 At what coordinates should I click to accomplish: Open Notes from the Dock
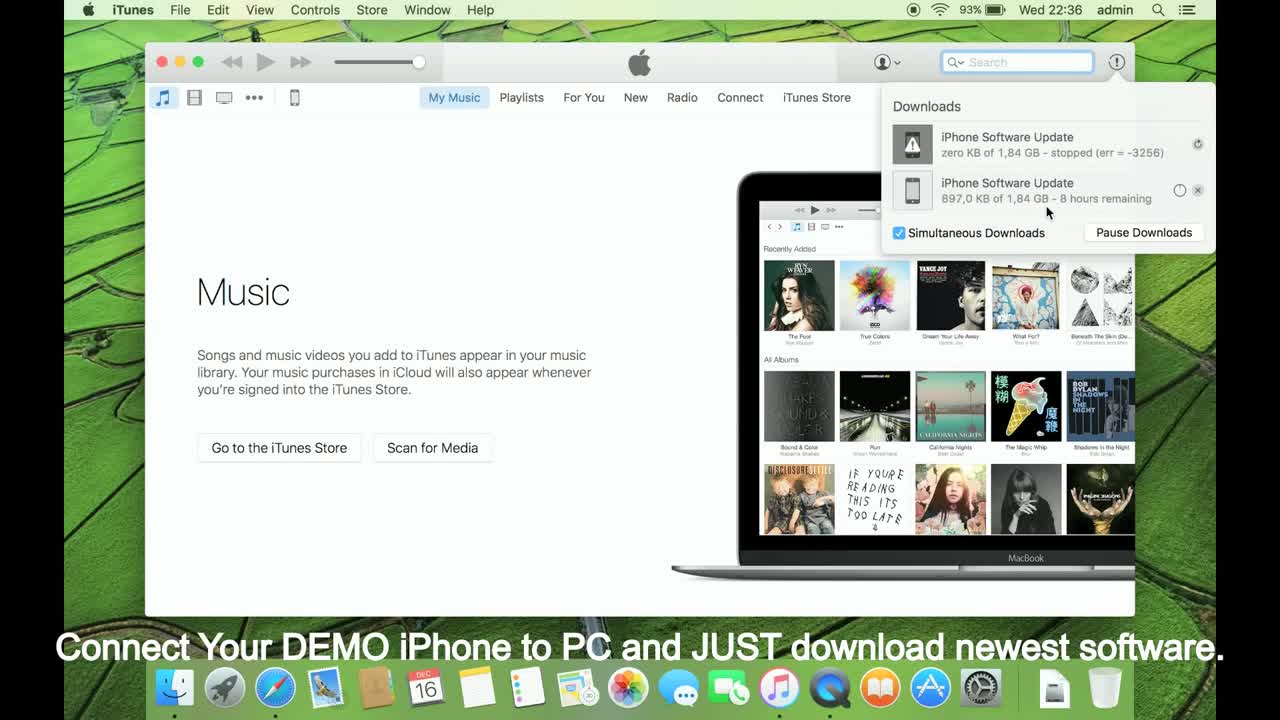(477, 688)
